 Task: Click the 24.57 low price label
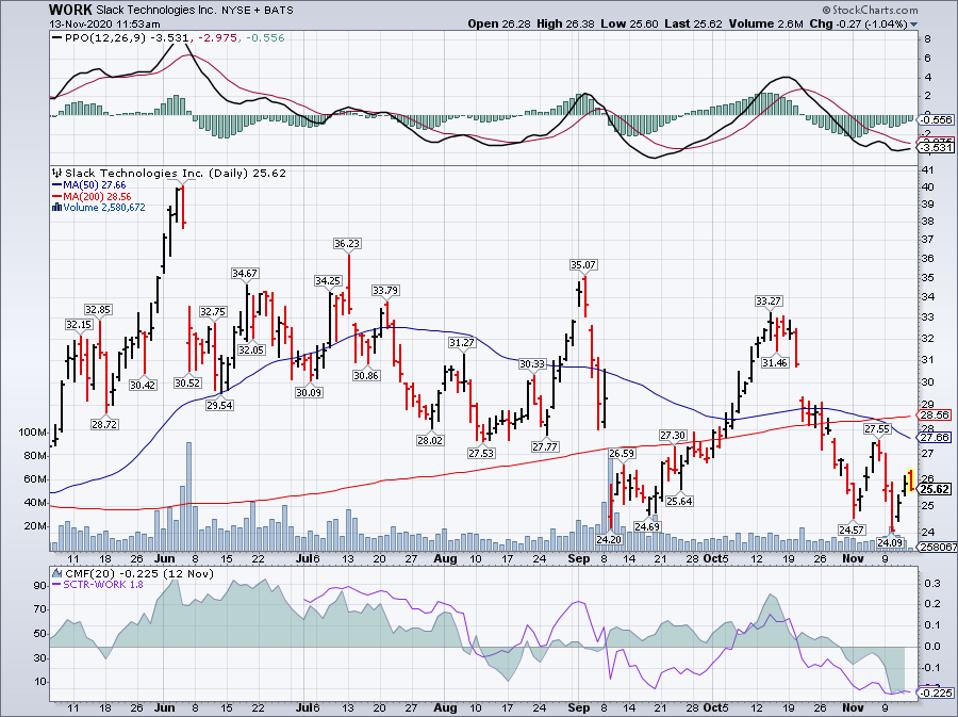(x=851, y=531)
